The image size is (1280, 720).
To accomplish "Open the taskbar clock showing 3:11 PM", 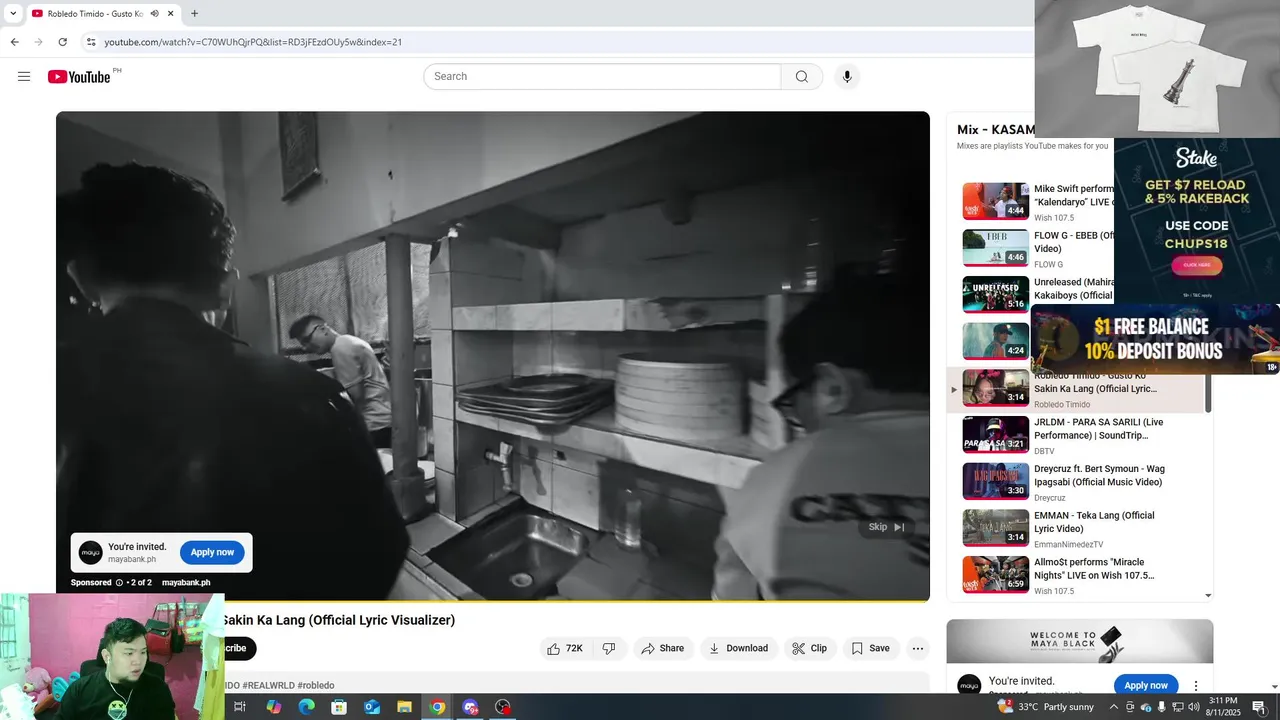I will (1223, 707).
